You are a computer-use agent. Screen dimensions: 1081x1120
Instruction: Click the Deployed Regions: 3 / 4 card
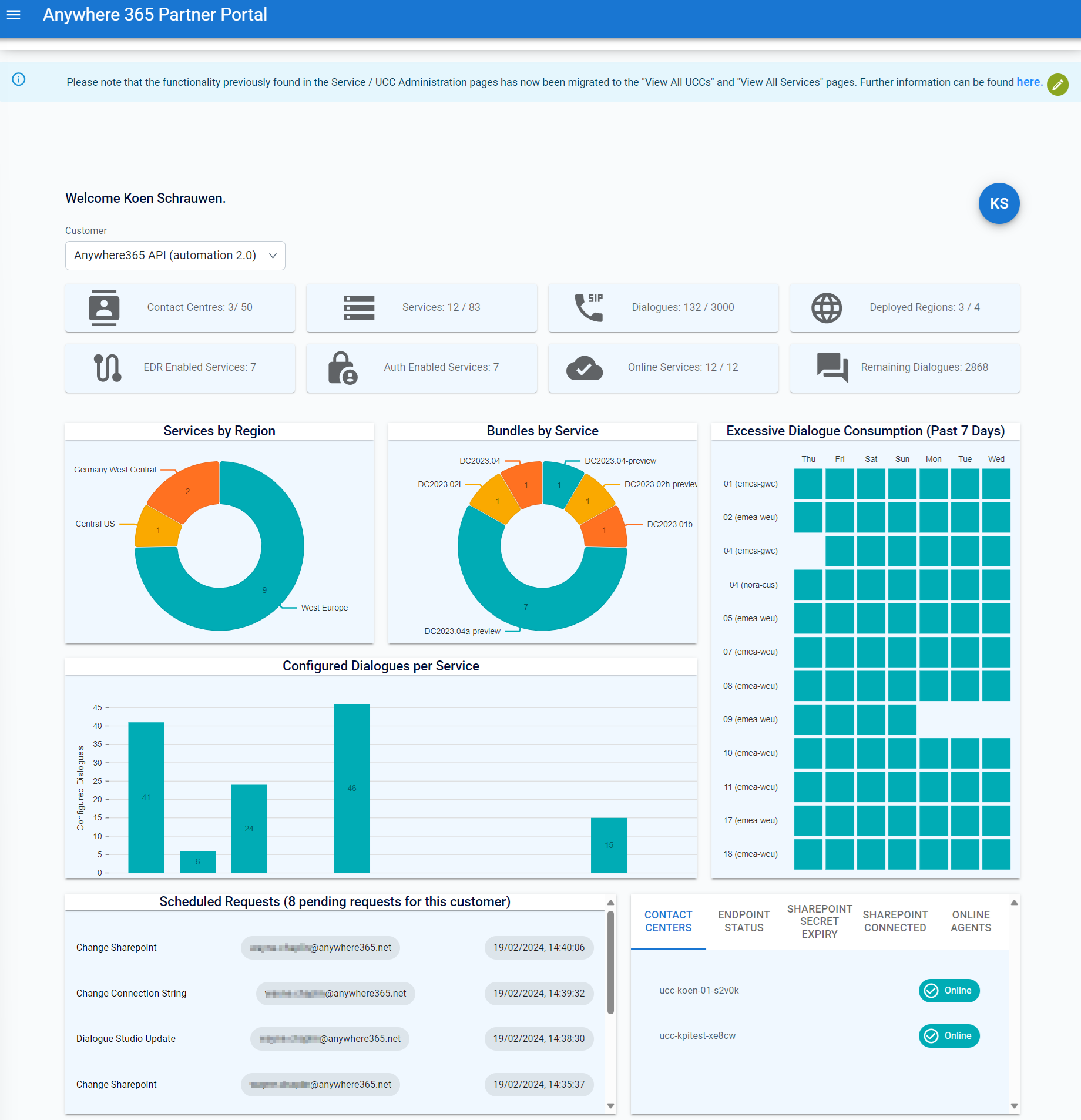(x=905, y=308)
